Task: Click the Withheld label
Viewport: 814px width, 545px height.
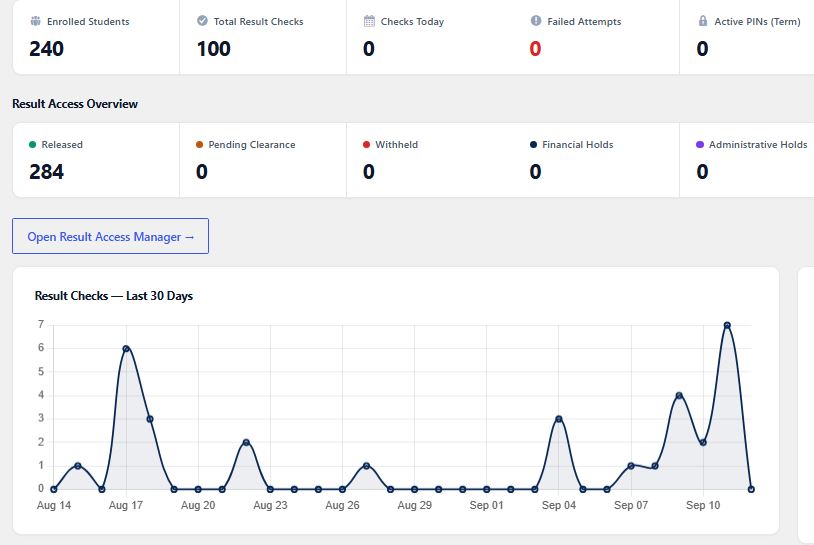Action: 397,145
